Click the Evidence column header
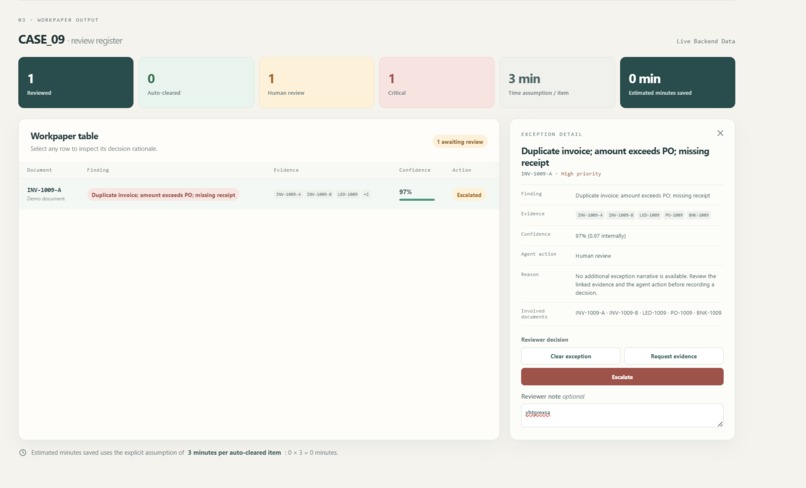The height and width of the screenshot is (488, 806). (x=286, y=170)
